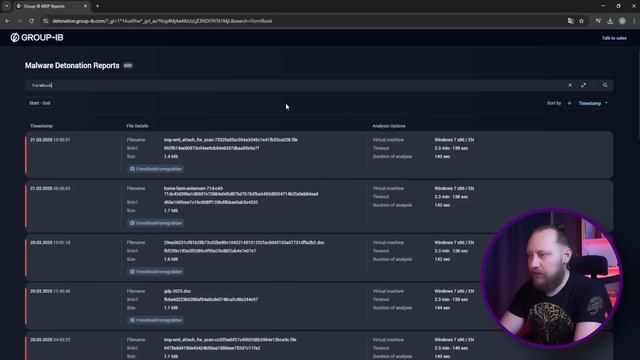Click the Talk to sales link
The image size is (640, 360).
[x=614, y=38]
